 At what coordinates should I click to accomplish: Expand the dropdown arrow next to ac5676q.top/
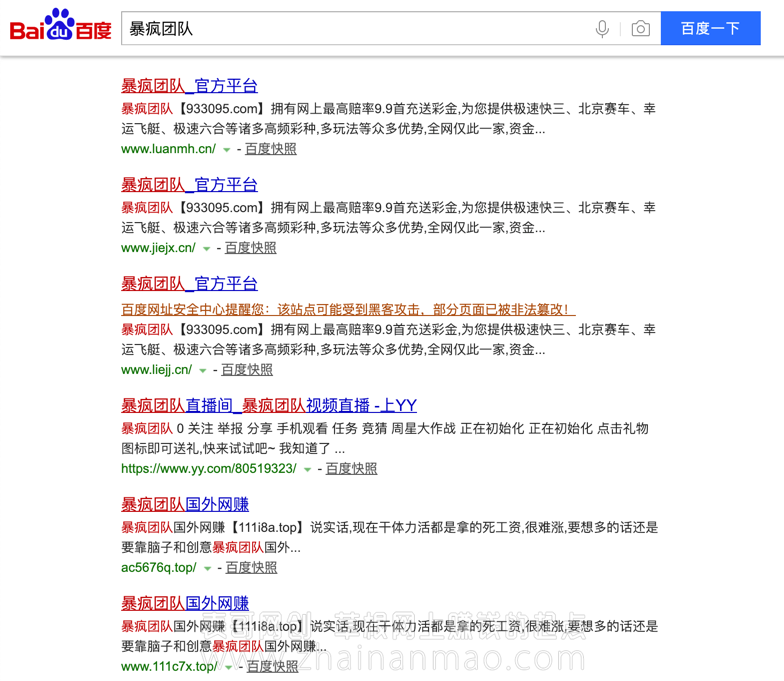coord(208,568)
